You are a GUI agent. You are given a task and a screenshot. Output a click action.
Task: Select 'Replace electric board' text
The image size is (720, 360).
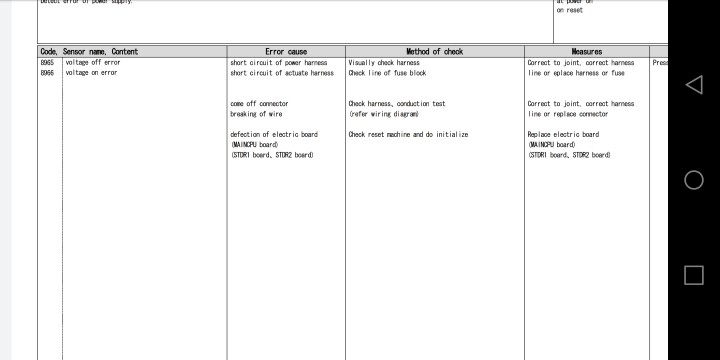[x=563, y=135]
